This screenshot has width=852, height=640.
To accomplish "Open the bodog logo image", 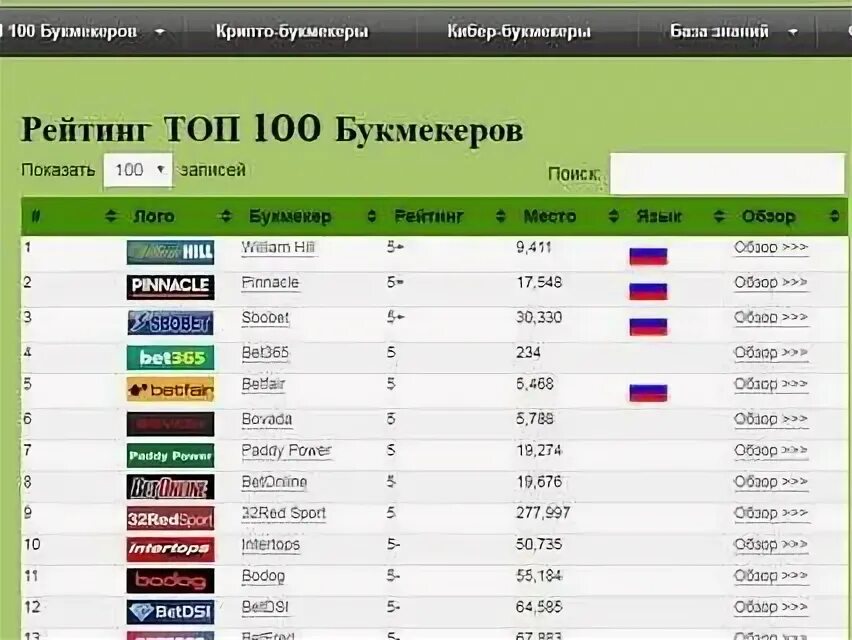I will coord(170,581).
